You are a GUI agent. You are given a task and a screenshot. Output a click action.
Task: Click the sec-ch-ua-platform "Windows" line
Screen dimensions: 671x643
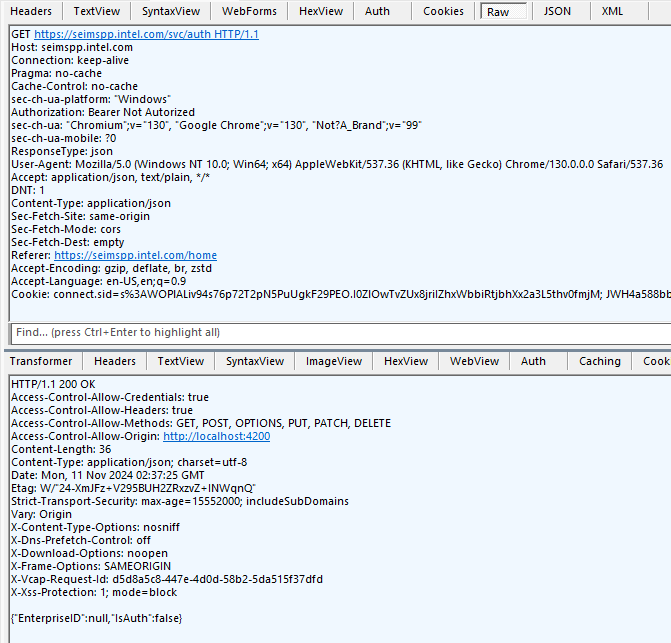91,99
